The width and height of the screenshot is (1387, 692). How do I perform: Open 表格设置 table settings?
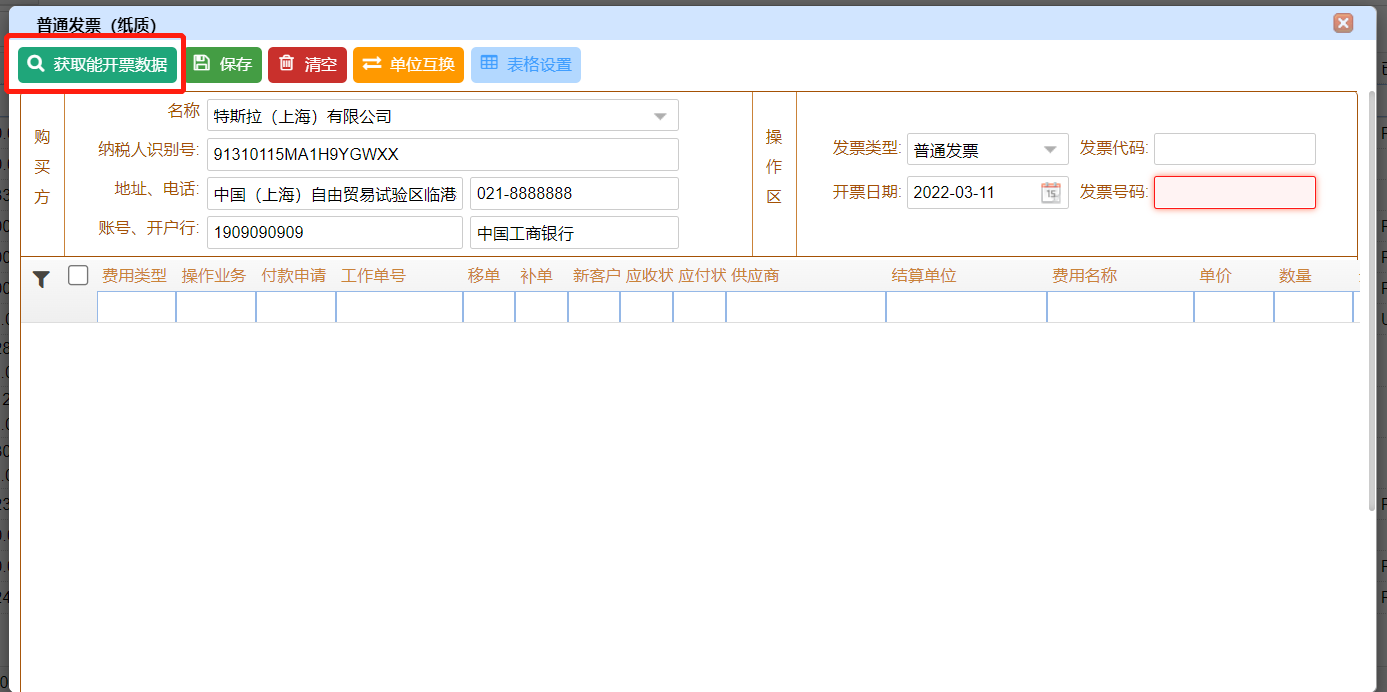pyautogui.click(x=526, y=65)
